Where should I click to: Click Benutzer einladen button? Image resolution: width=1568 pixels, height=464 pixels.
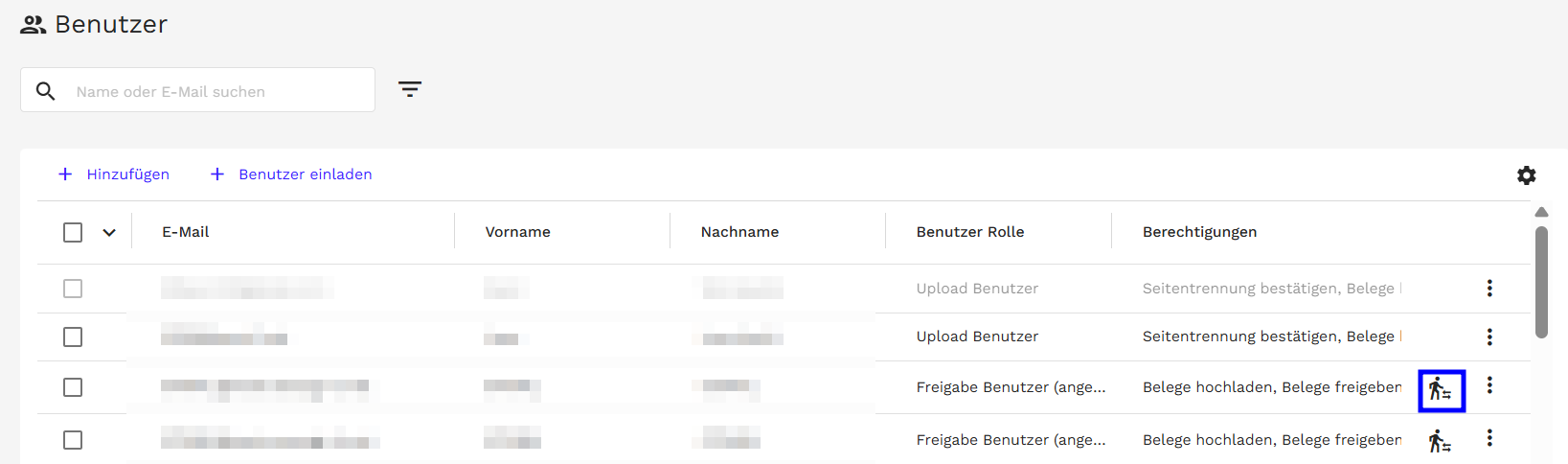tap(291, 174)
